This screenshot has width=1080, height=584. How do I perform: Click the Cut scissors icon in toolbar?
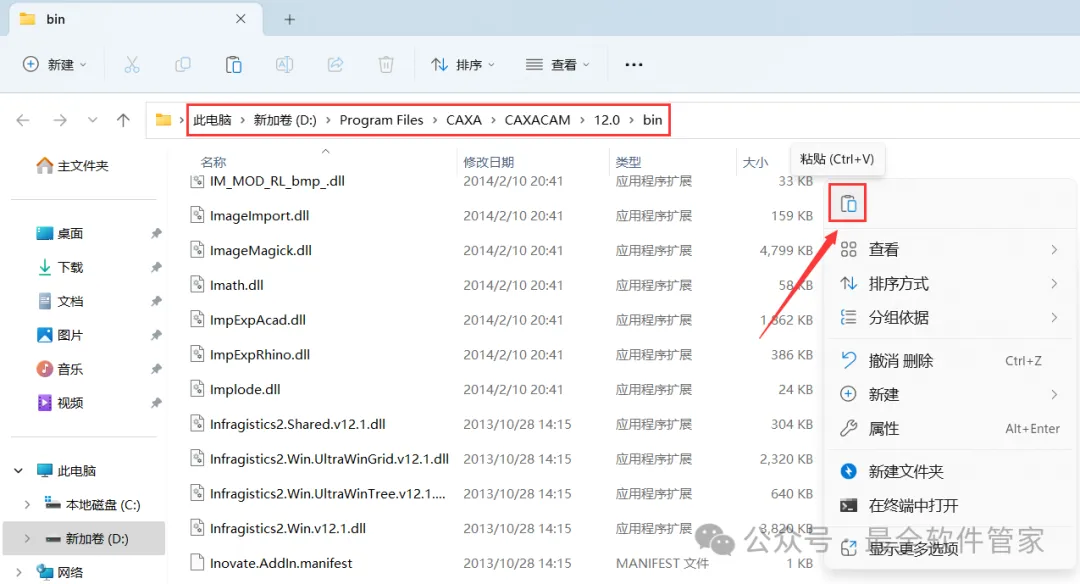[x=132, y=65]
